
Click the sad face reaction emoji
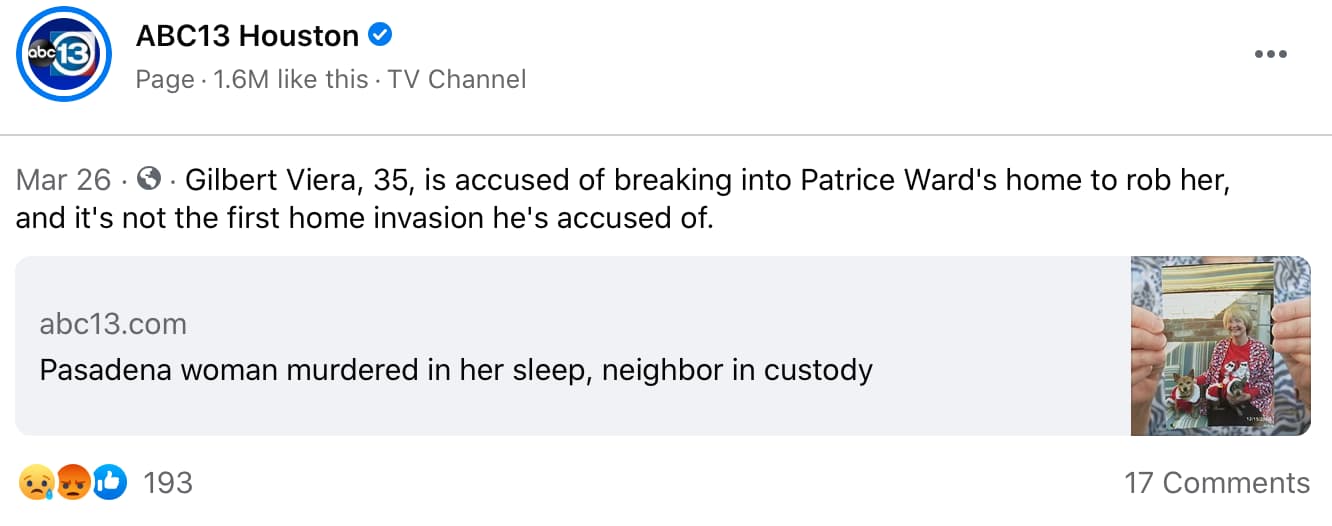click(33, 484)
